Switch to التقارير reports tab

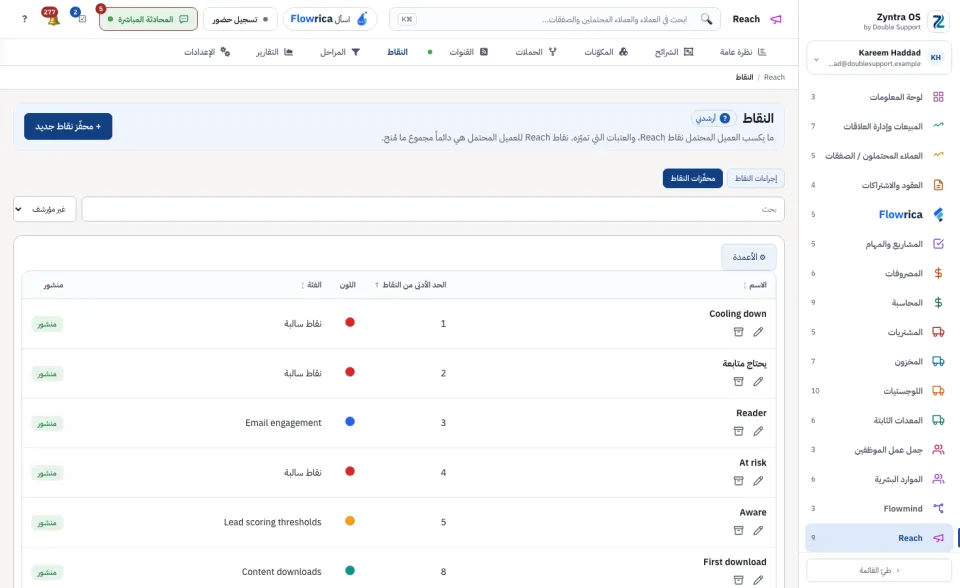pyautogui.click(x=274, y=52)
